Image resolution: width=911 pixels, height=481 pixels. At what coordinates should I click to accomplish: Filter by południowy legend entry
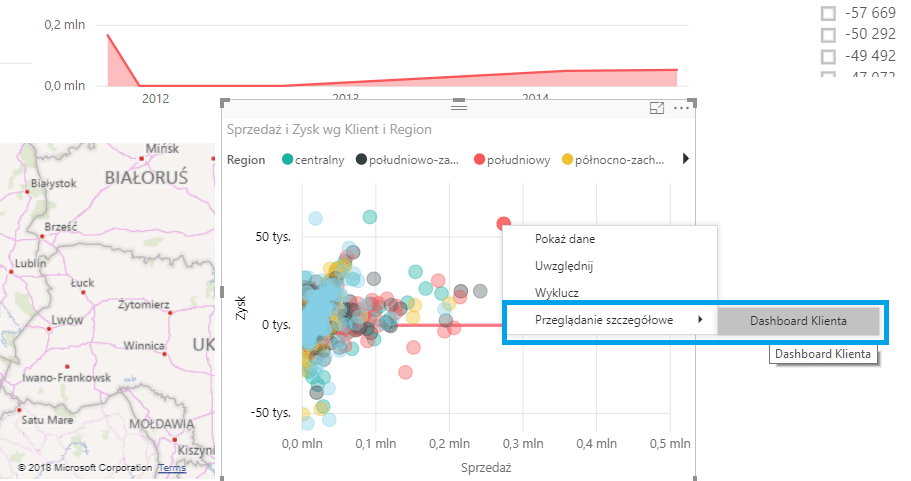[x=518, y=160]
